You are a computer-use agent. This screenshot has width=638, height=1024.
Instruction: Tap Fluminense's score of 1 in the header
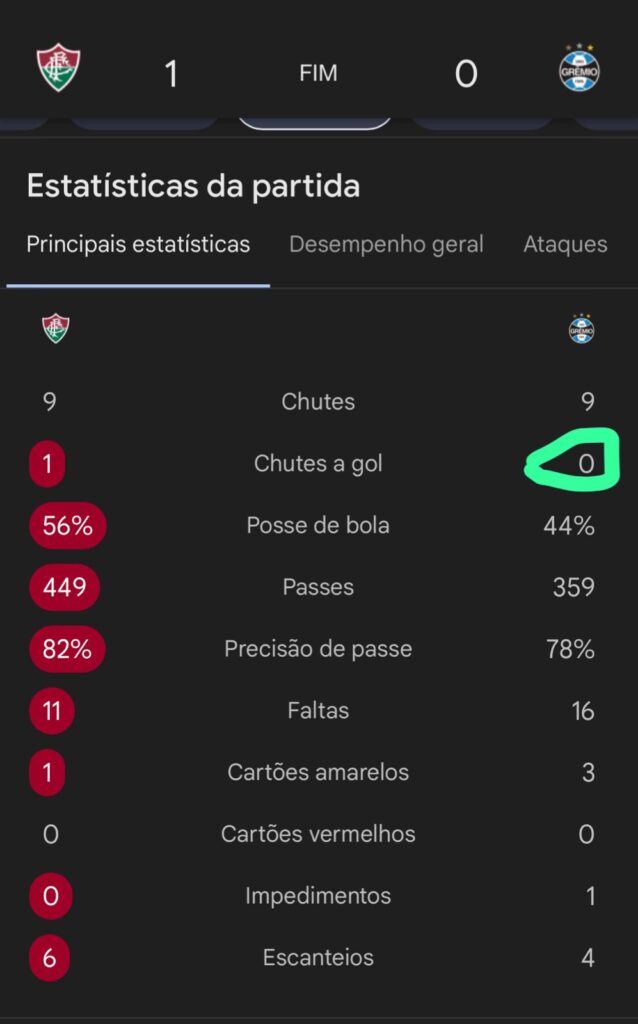coord(171,74)
